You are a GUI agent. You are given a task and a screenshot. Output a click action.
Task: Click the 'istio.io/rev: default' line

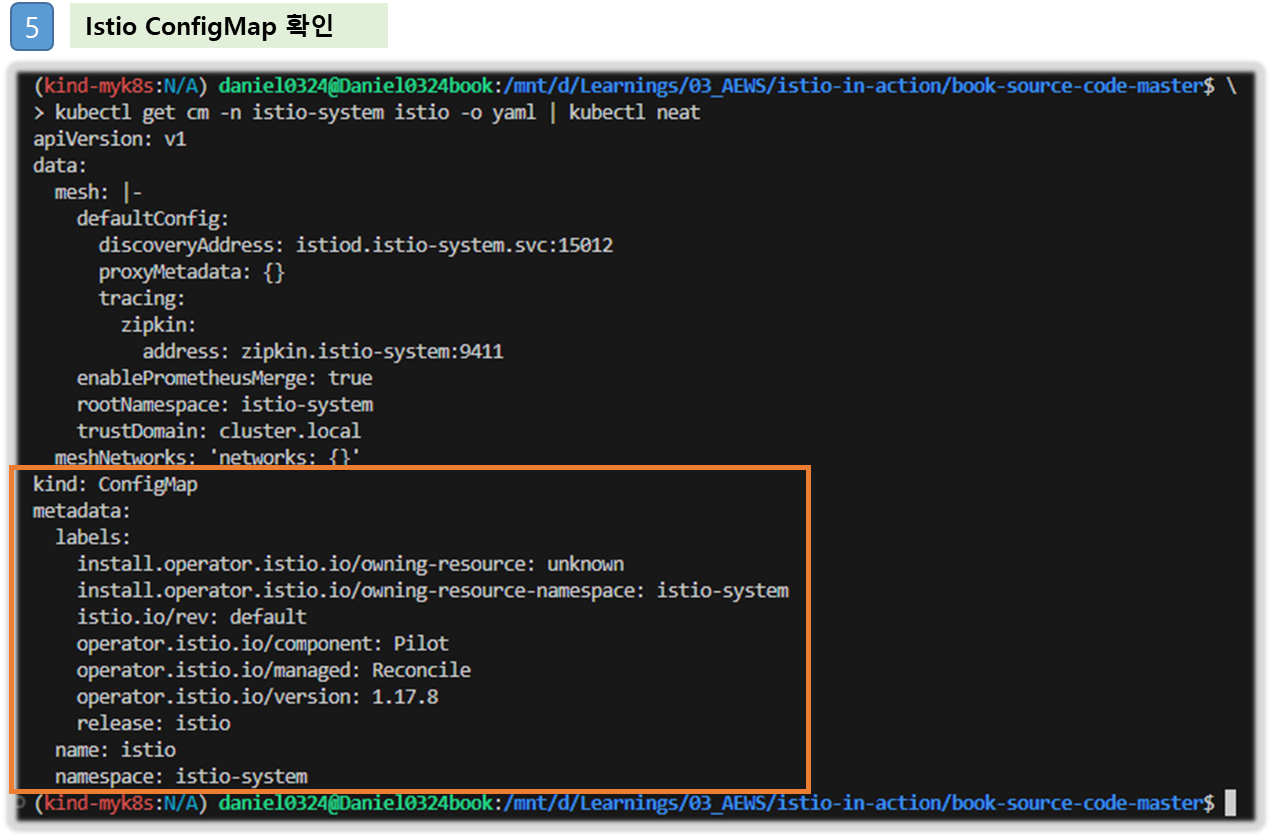[x=192, y=617]
